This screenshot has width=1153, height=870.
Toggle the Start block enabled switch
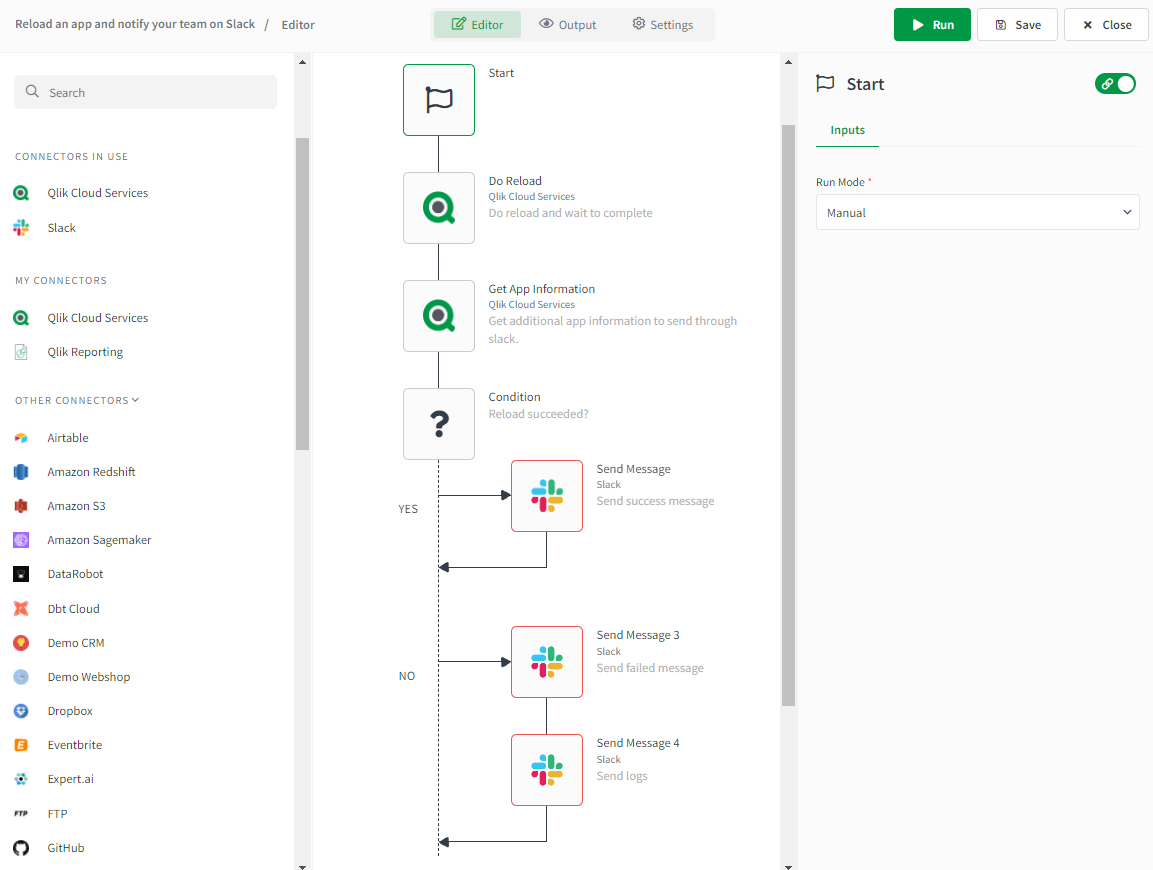tap(1115, 84)
